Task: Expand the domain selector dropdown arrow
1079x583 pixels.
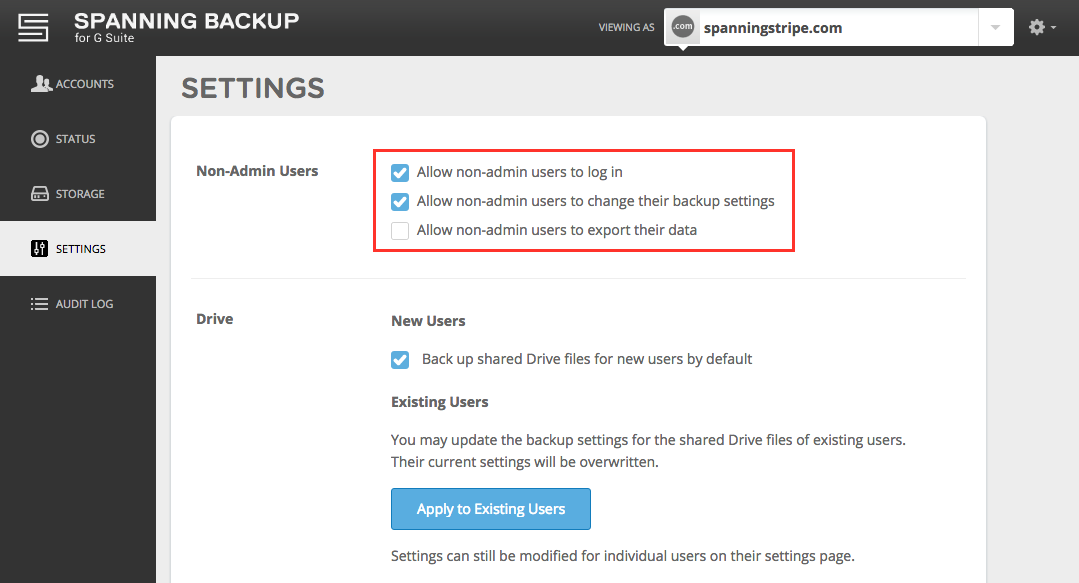Action: pyautogui.click(x=995, y=28)
